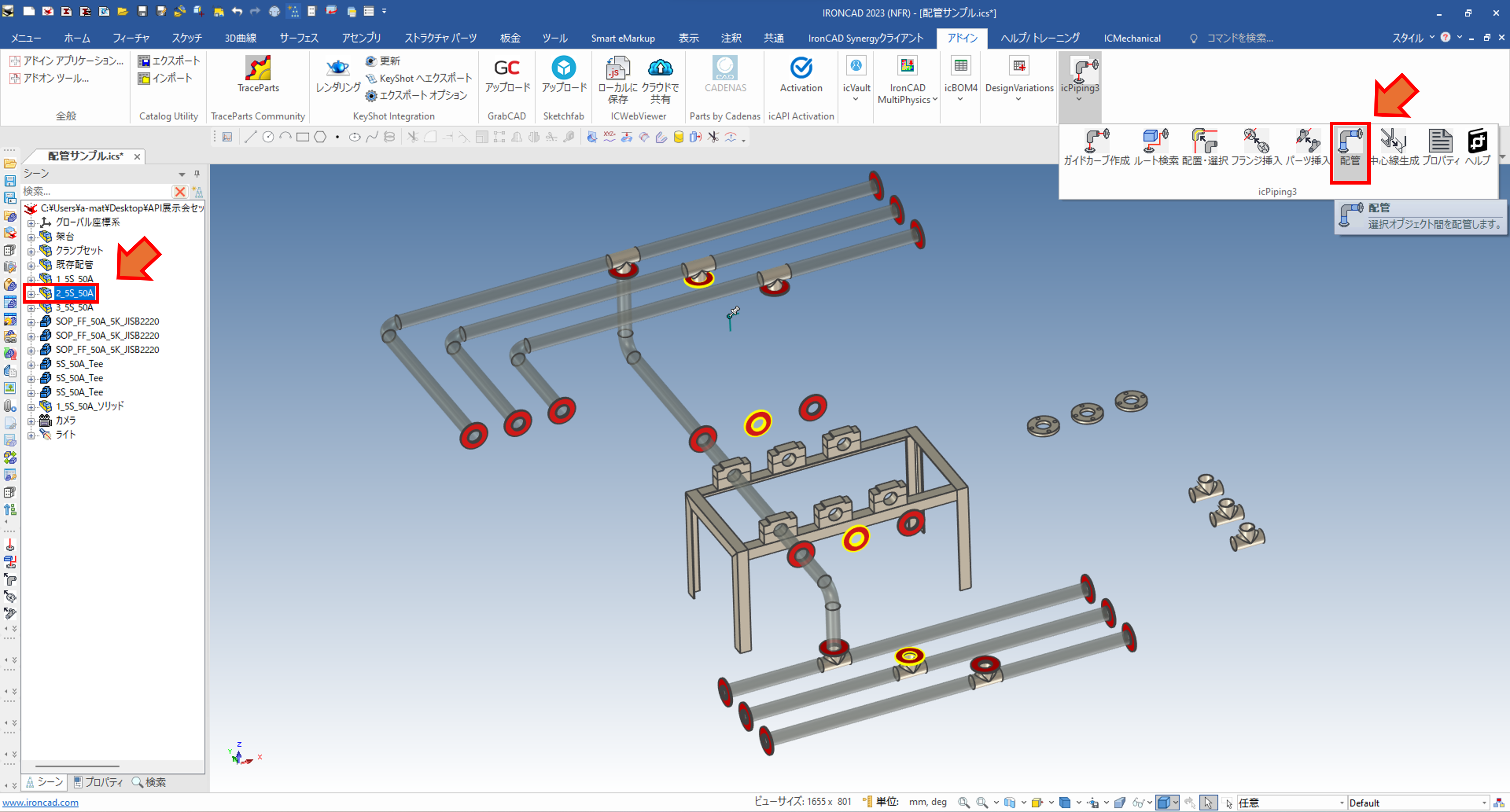
Task: Open the www.ironcad.com link
Action: (40, 803)
